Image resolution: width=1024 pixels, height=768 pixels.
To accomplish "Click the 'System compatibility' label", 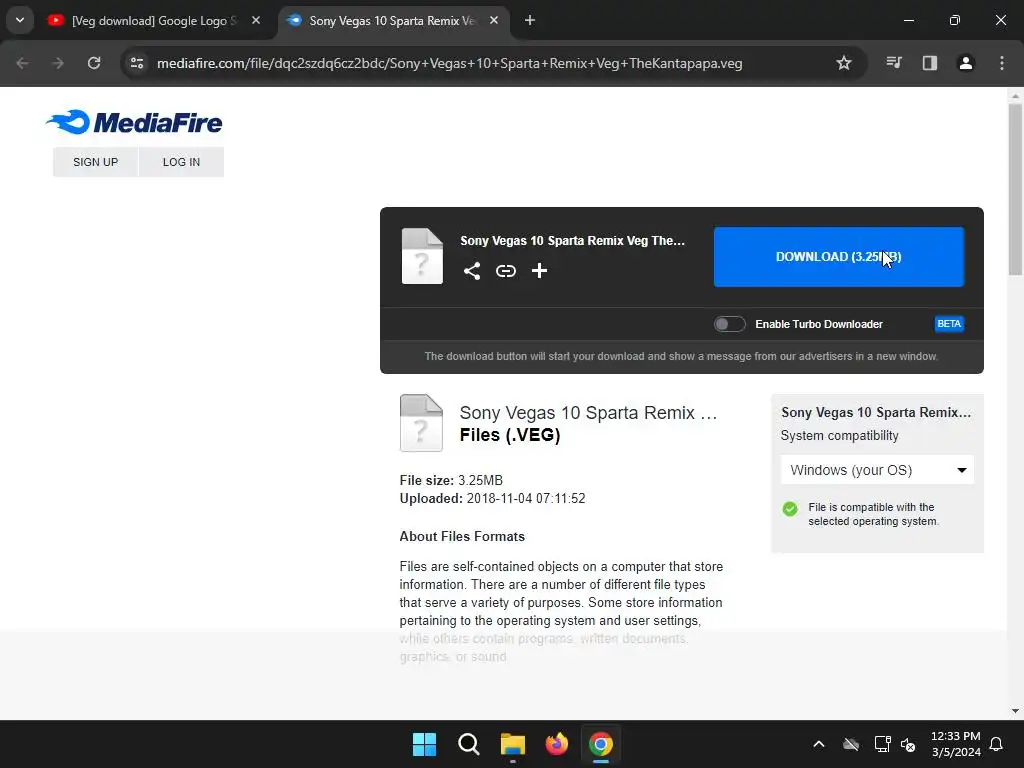I will (840, 436).
